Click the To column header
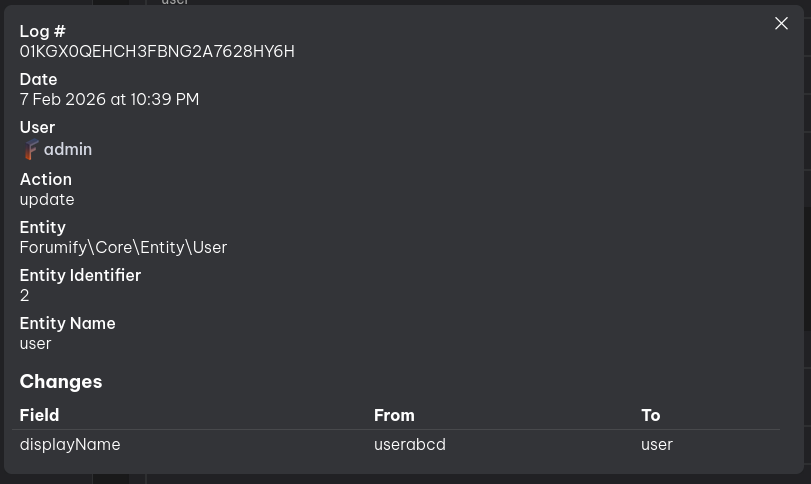 pyautogui.click(x=650, y=415)
